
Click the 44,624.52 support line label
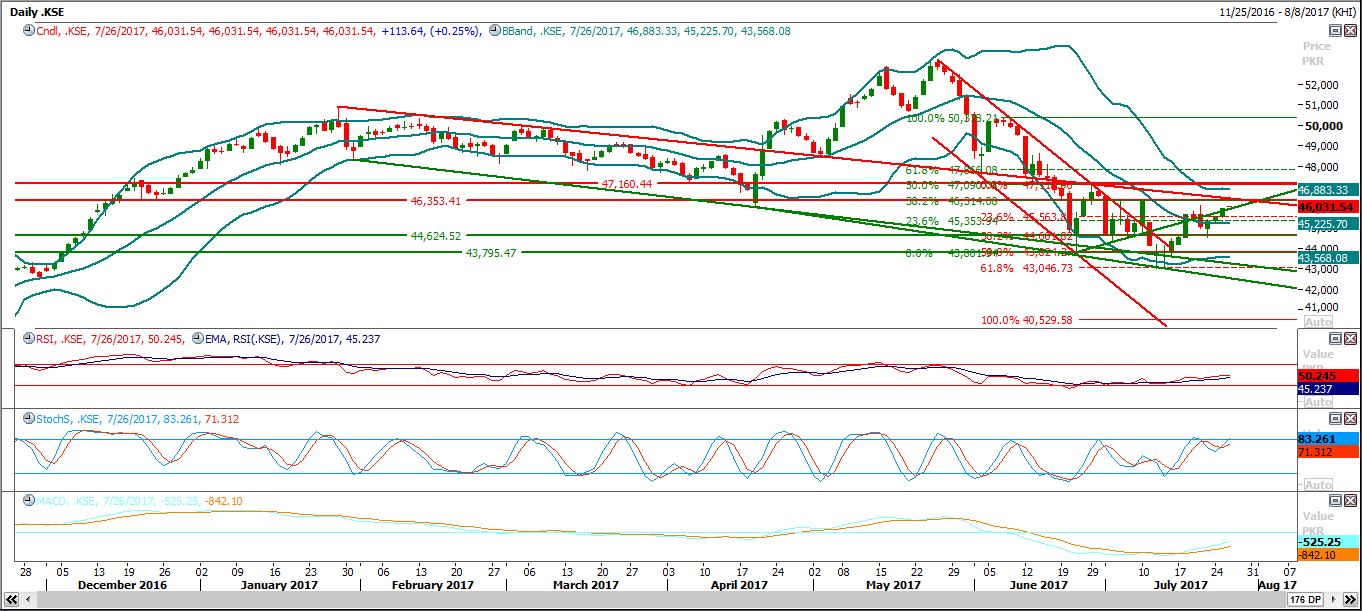(x=435, y=236)
